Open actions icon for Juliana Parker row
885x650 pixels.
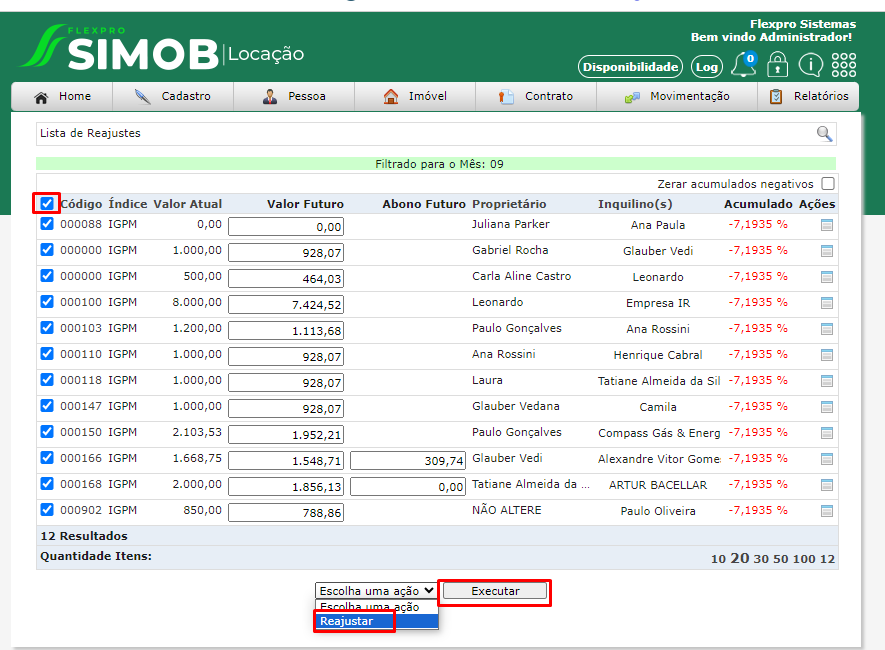tap(827, 226)
